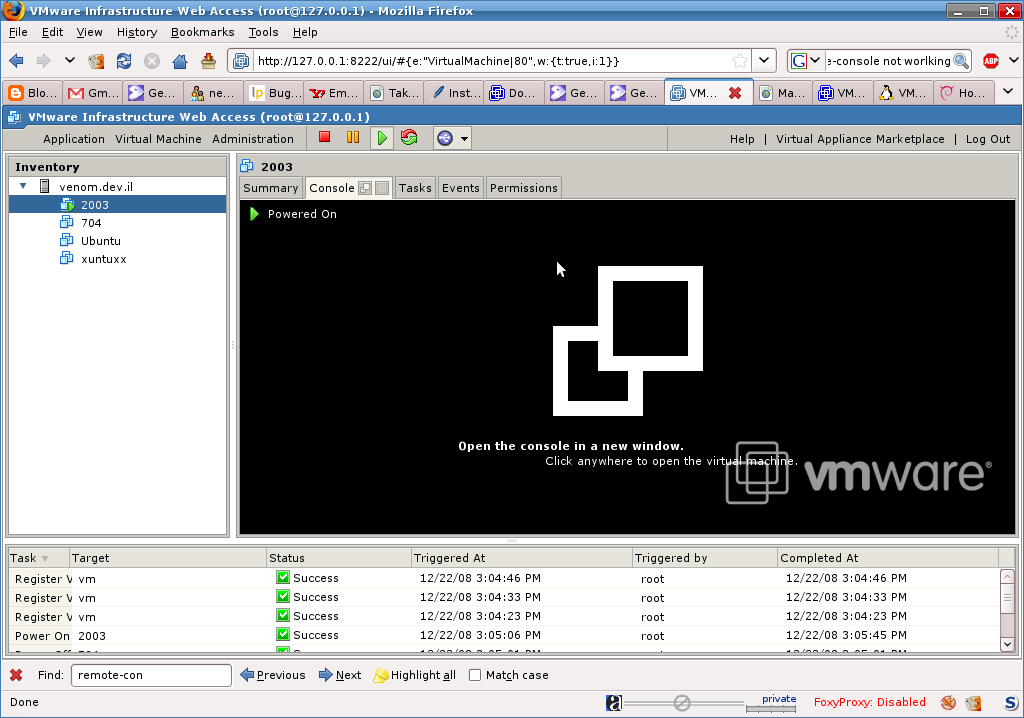
Task: Open the navigation history dropdown arrow
Action: 69,60
